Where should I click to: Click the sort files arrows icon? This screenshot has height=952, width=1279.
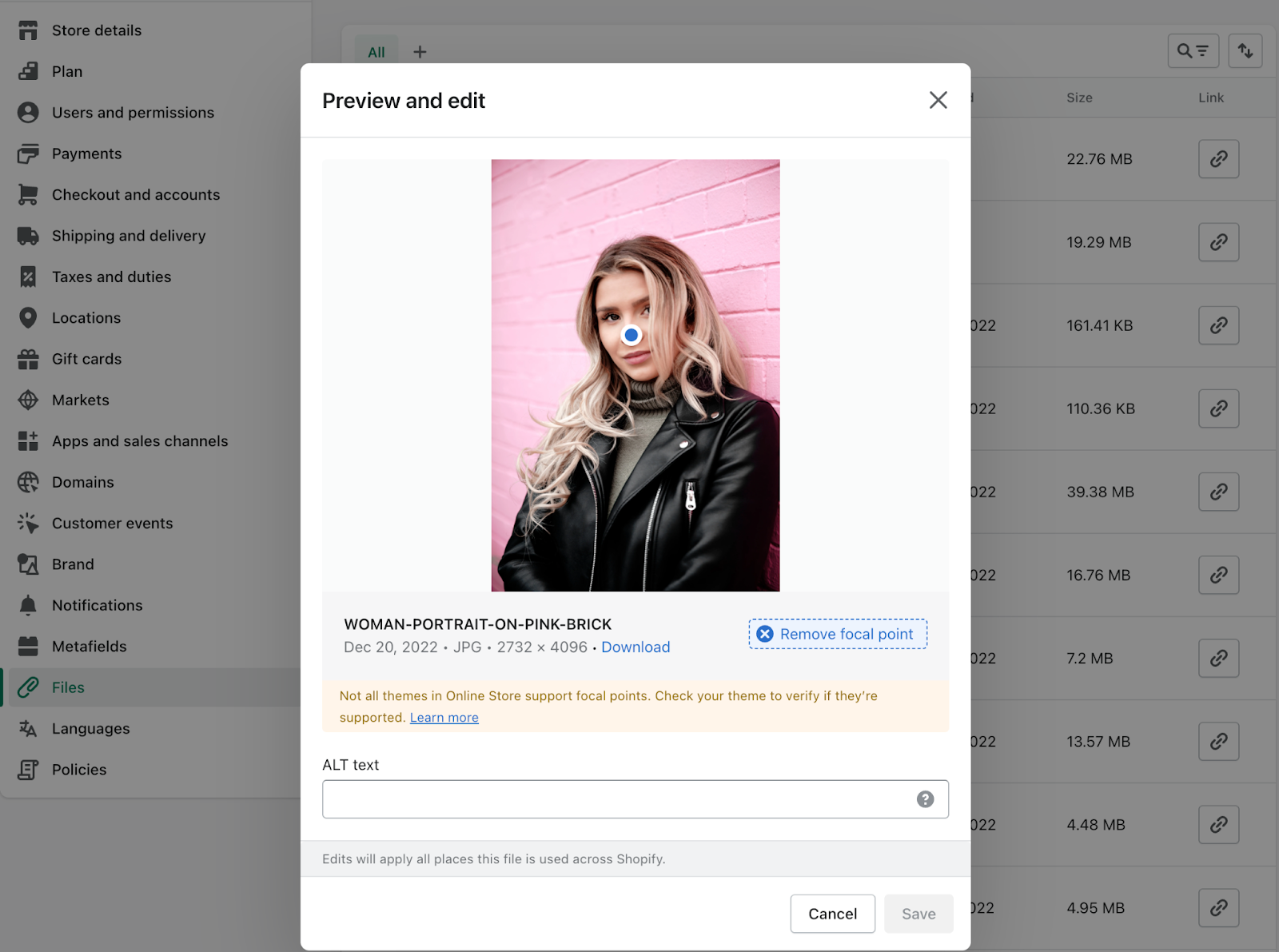(1245, 51)
